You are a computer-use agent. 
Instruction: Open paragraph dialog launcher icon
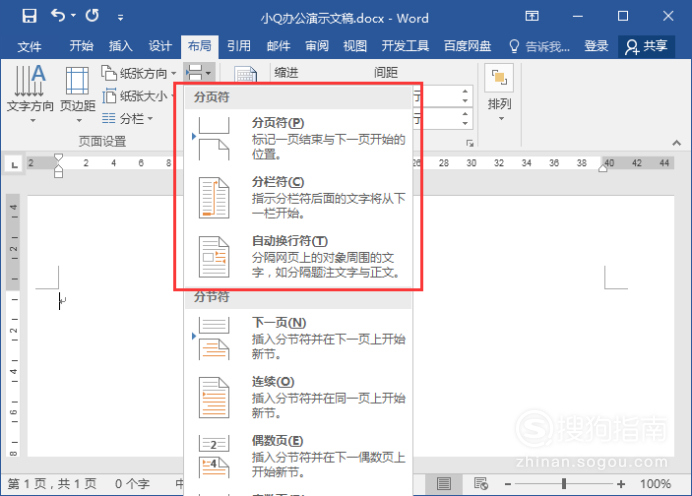coord(470,143)
